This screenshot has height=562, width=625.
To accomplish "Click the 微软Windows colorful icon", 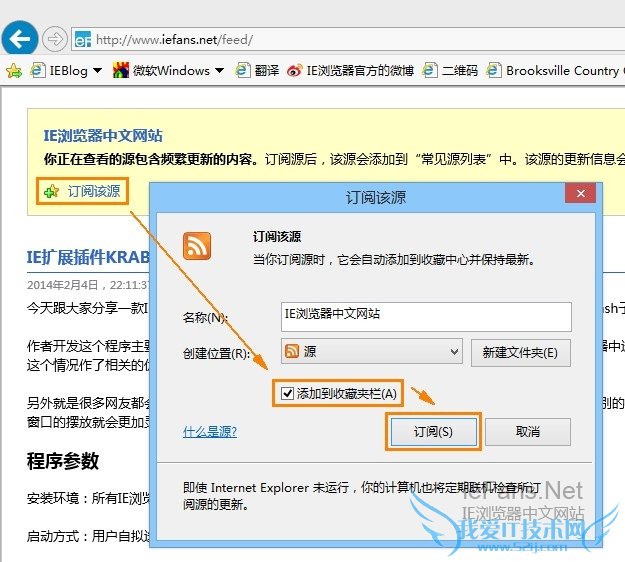I will coord(121,70).
